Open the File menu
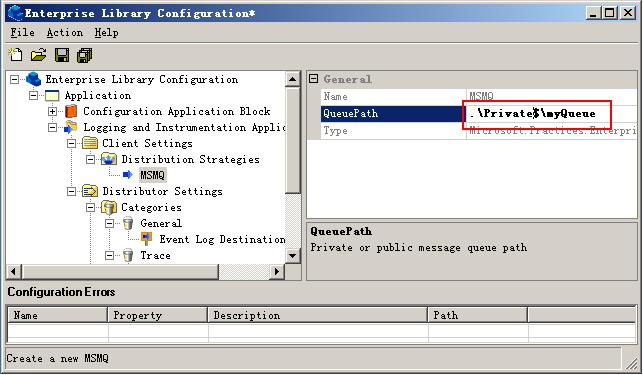The height and width of the screenshot is (375, 643). click(x=23, y=32)
